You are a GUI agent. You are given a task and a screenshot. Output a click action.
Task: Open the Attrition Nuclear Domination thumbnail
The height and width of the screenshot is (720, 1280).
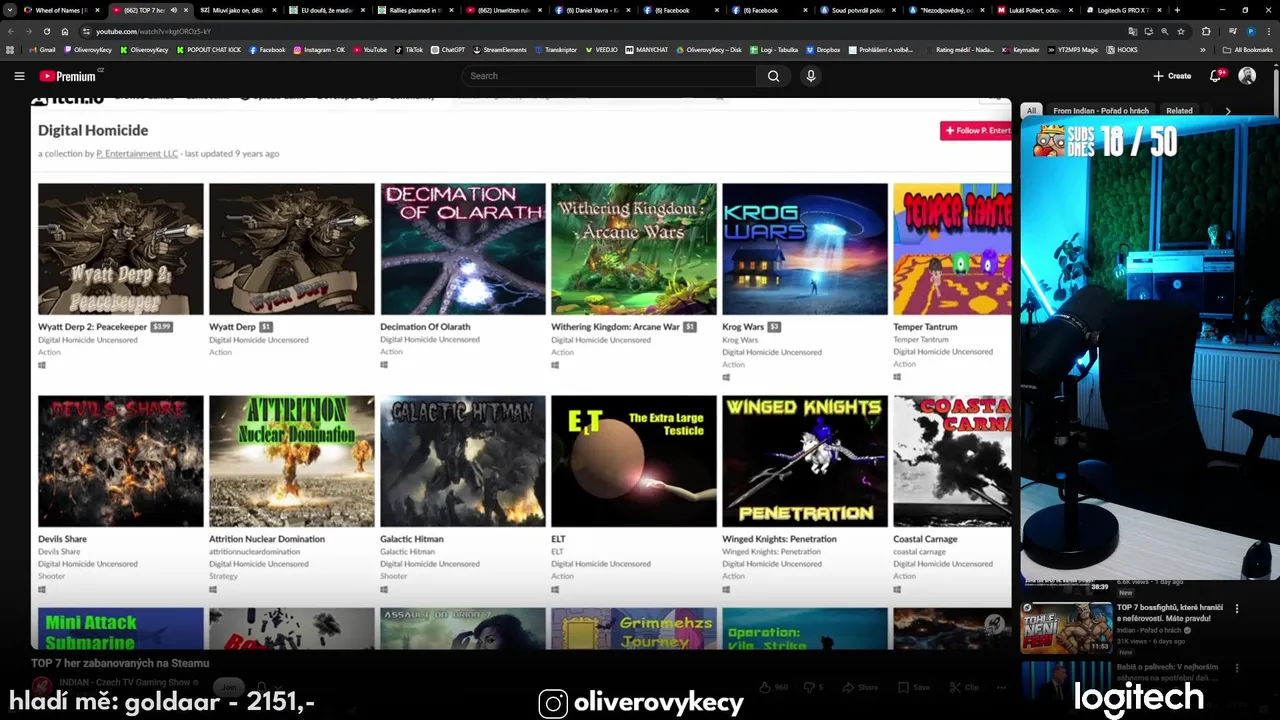292,461
